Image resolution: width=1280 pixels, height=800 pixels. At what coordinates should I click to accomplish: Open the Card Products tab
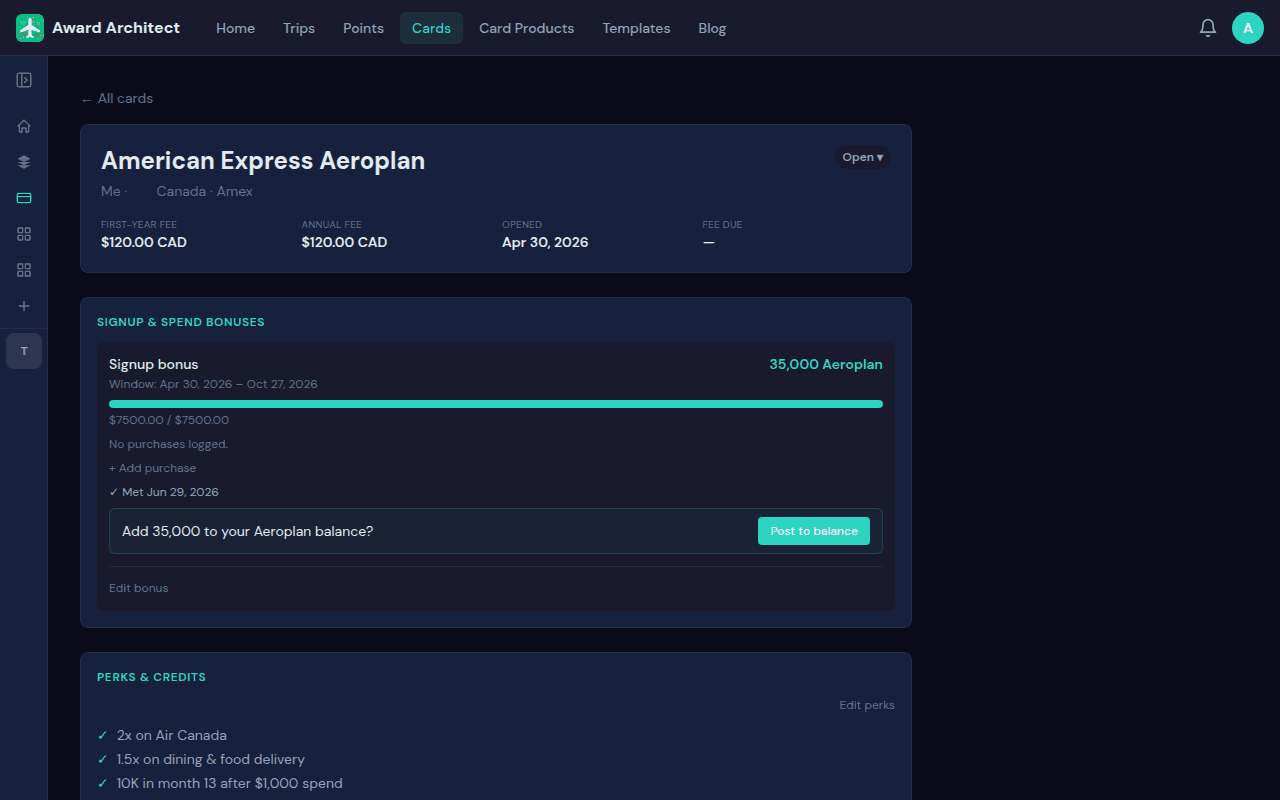[x=526, y=28]
